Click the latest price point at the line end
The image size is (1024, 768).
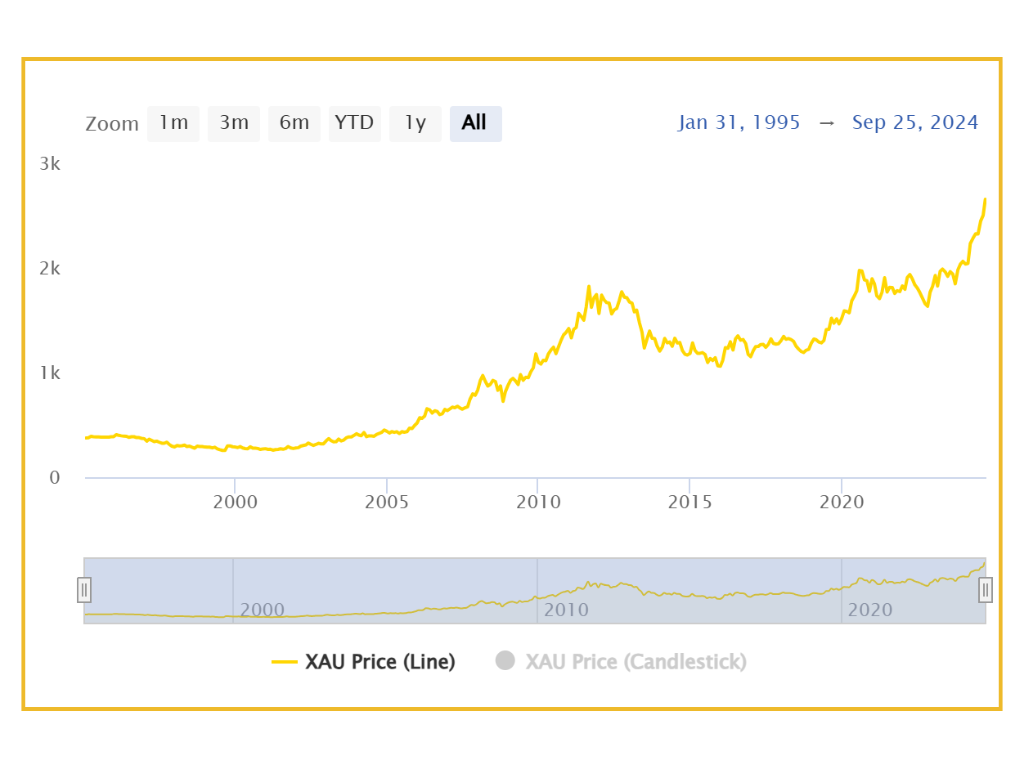(985, 199)
